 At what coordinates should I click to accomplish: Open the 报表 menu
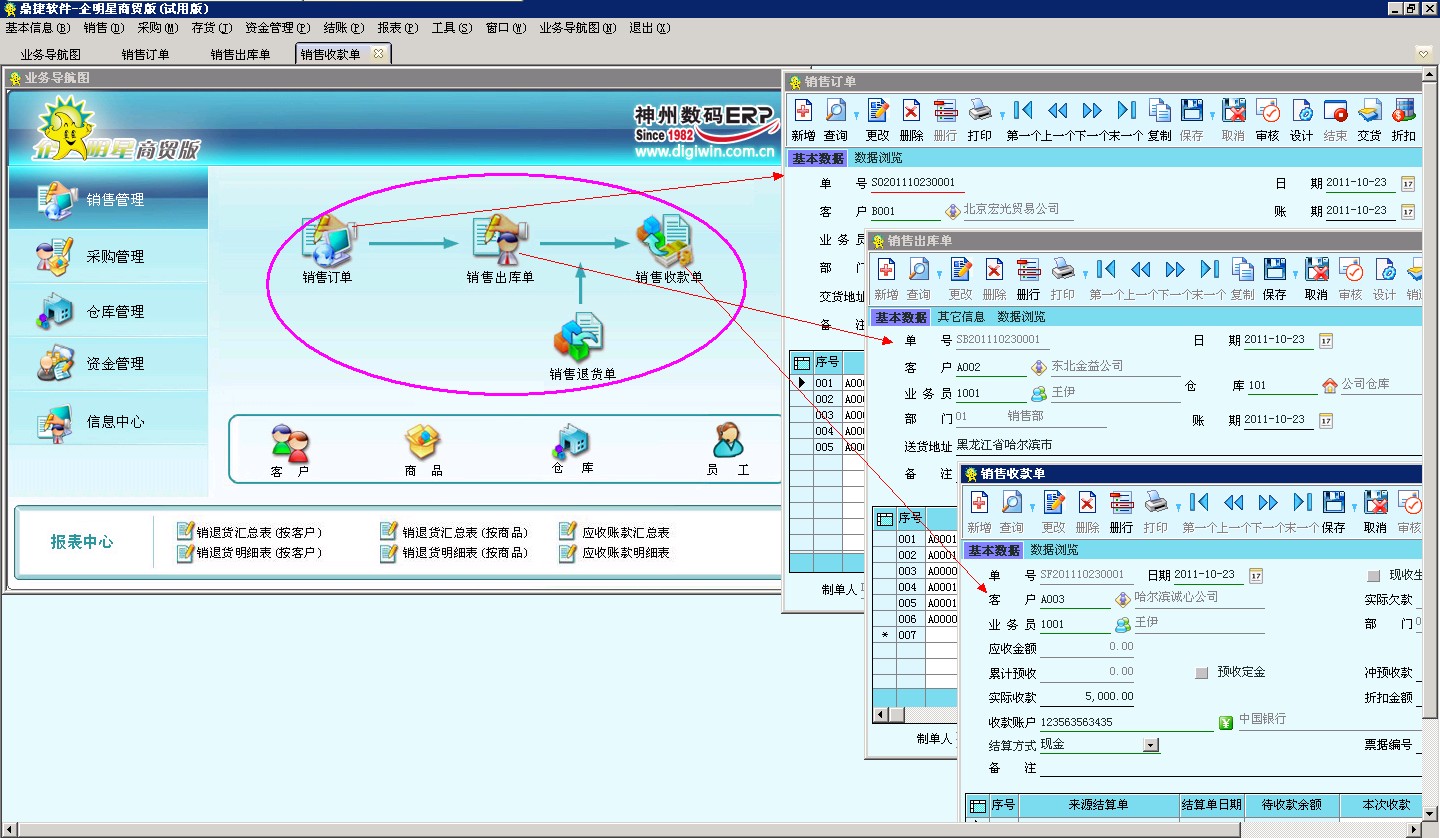pyautogui.click(x=397, y=28)
